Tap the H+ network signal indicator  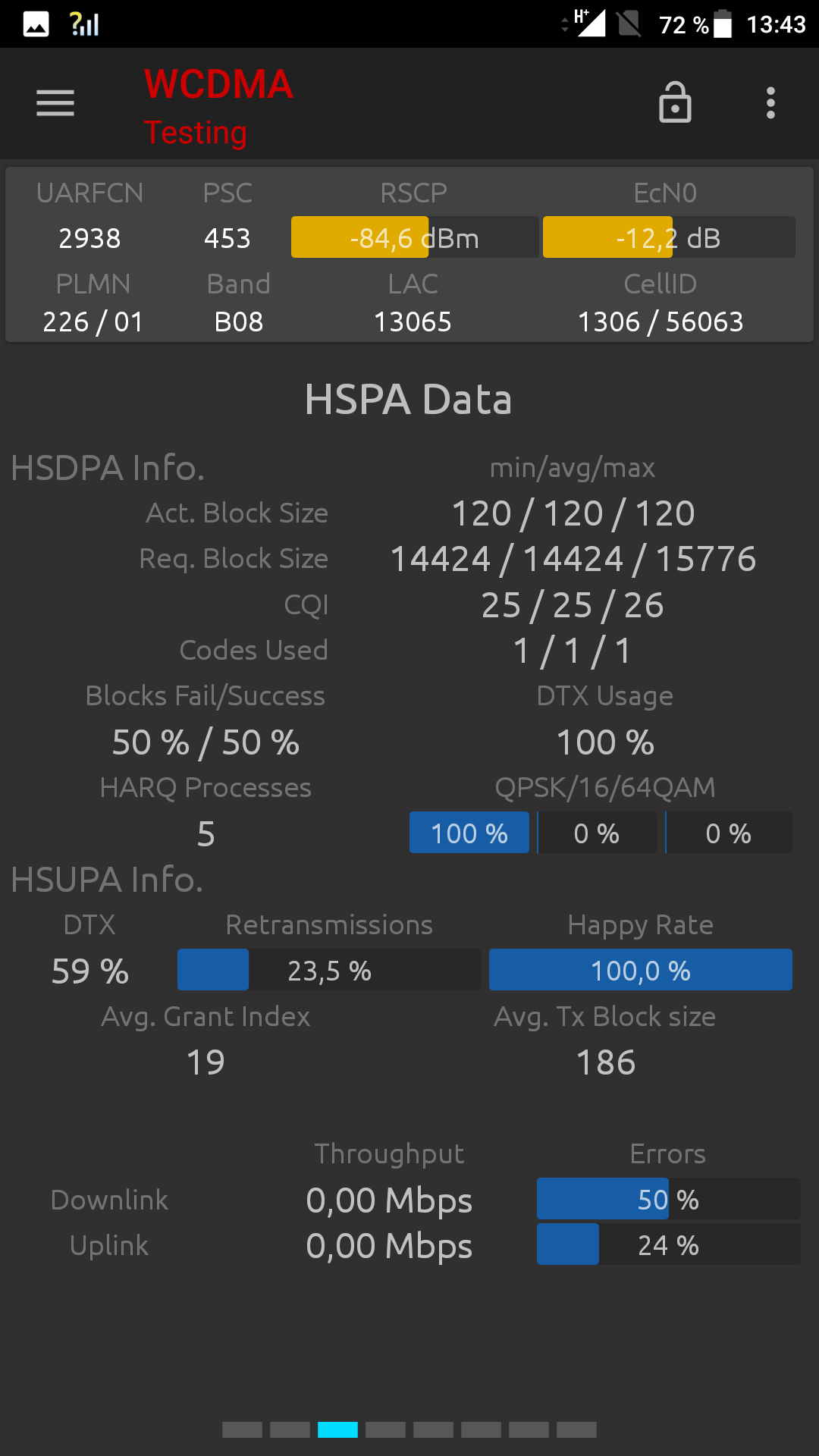coord(589,23)
